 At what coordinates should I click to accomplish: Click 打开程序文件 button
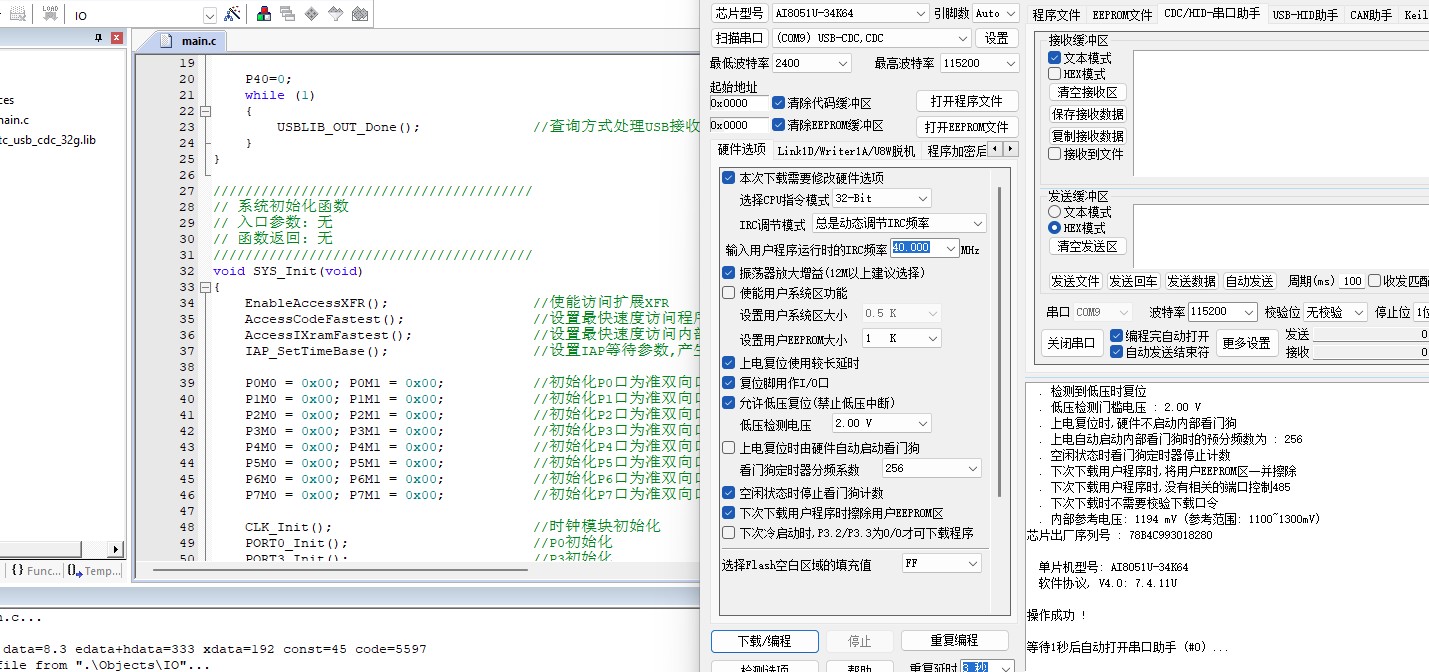967,101
